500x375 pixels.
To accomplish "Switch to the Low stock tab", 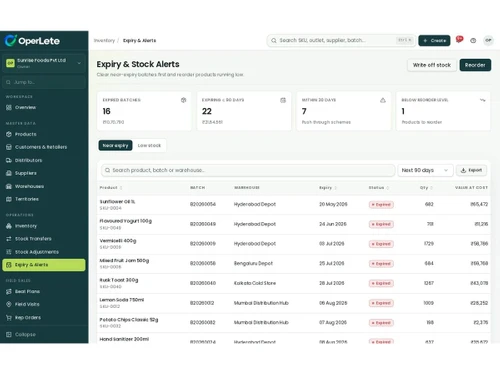I will [149, 145].
